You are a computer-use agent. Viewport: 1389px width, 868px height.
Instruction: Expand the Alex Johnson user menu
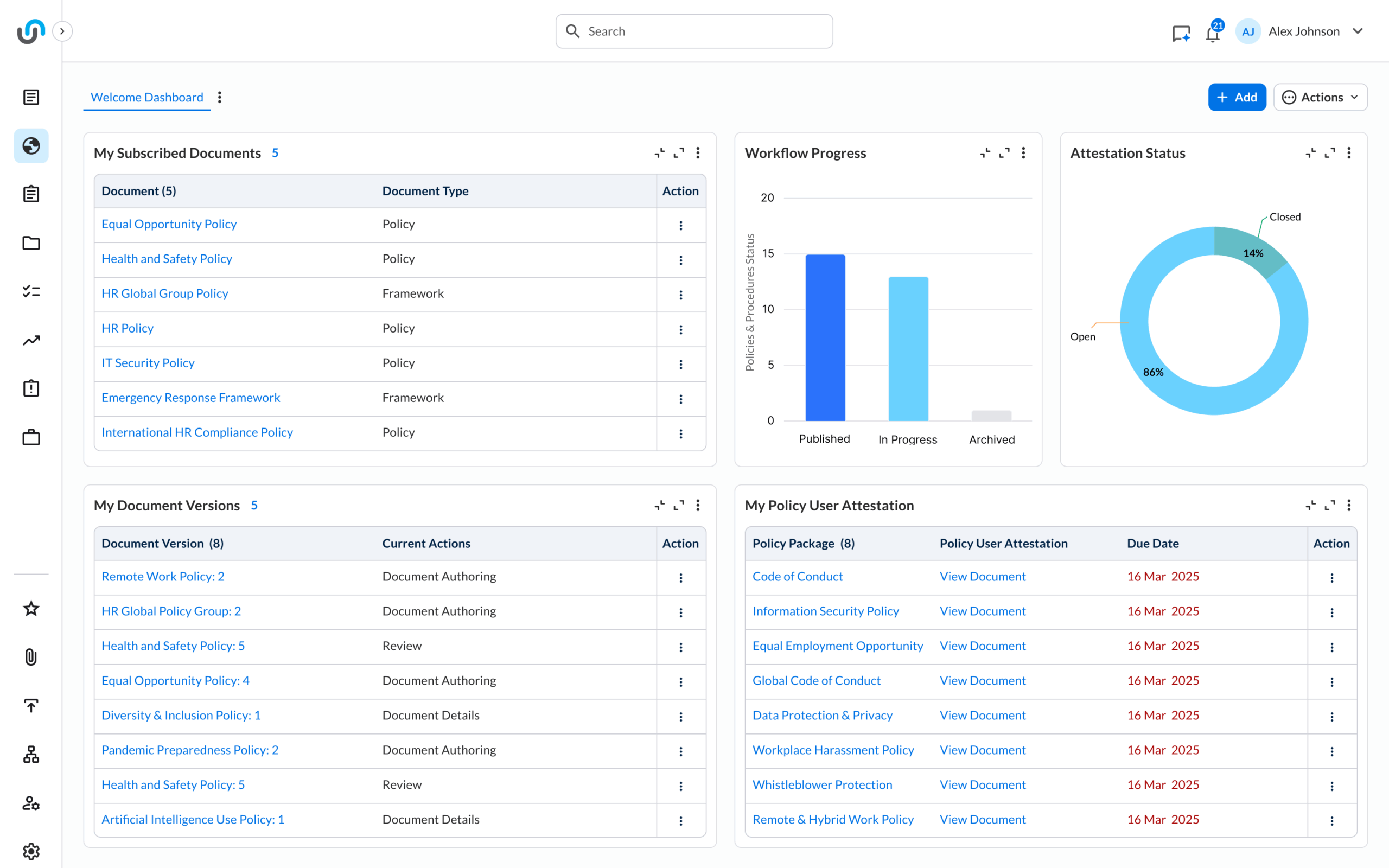(x=1358, y=31)
